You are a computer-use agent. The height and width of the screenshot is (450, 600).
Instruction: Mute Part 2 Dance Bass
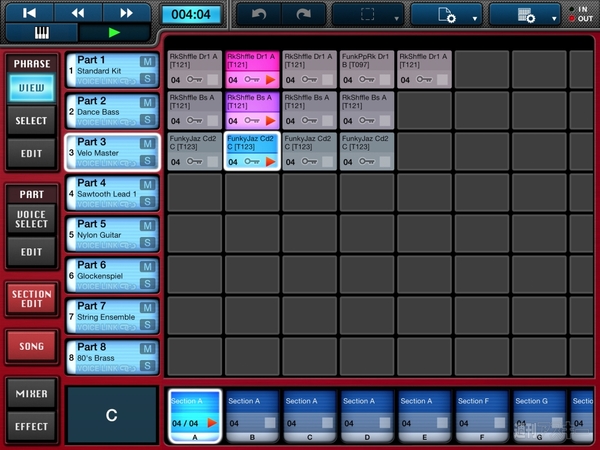(147, 103)
